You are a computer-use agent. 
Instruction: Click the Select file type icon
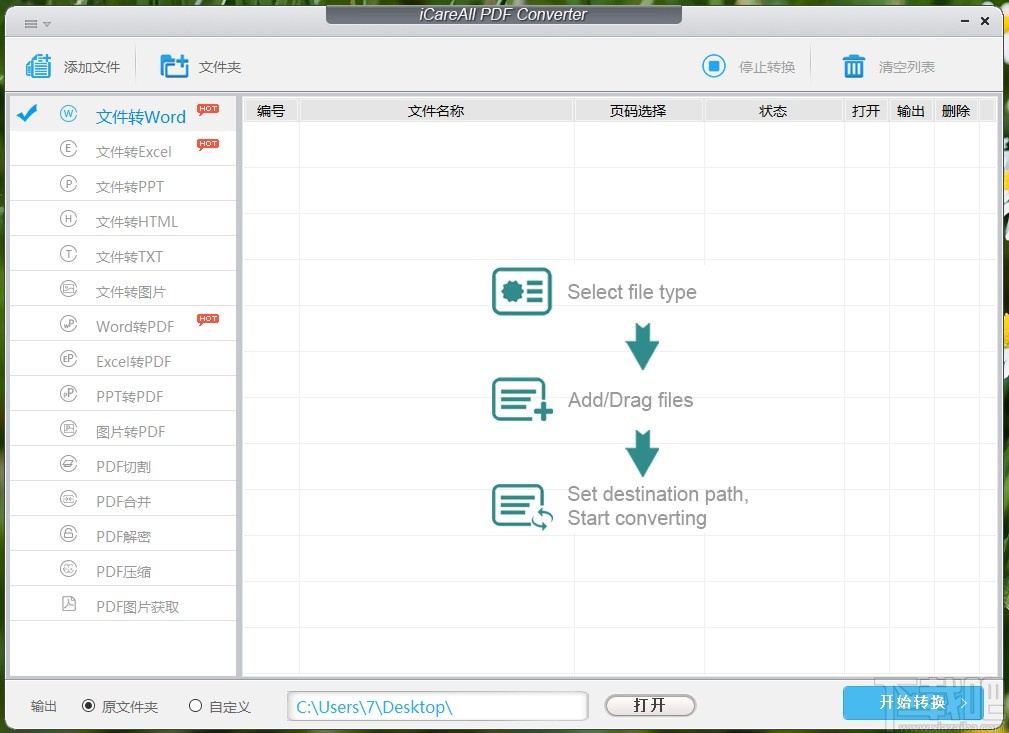coord(522,292)
